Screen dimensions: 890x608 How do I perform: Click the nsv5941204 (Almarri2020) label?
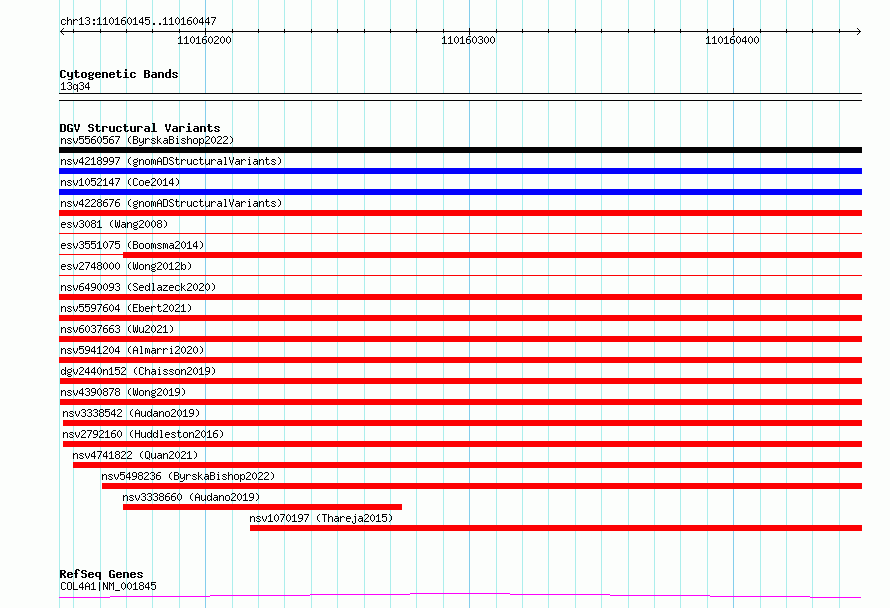(132, 350)
